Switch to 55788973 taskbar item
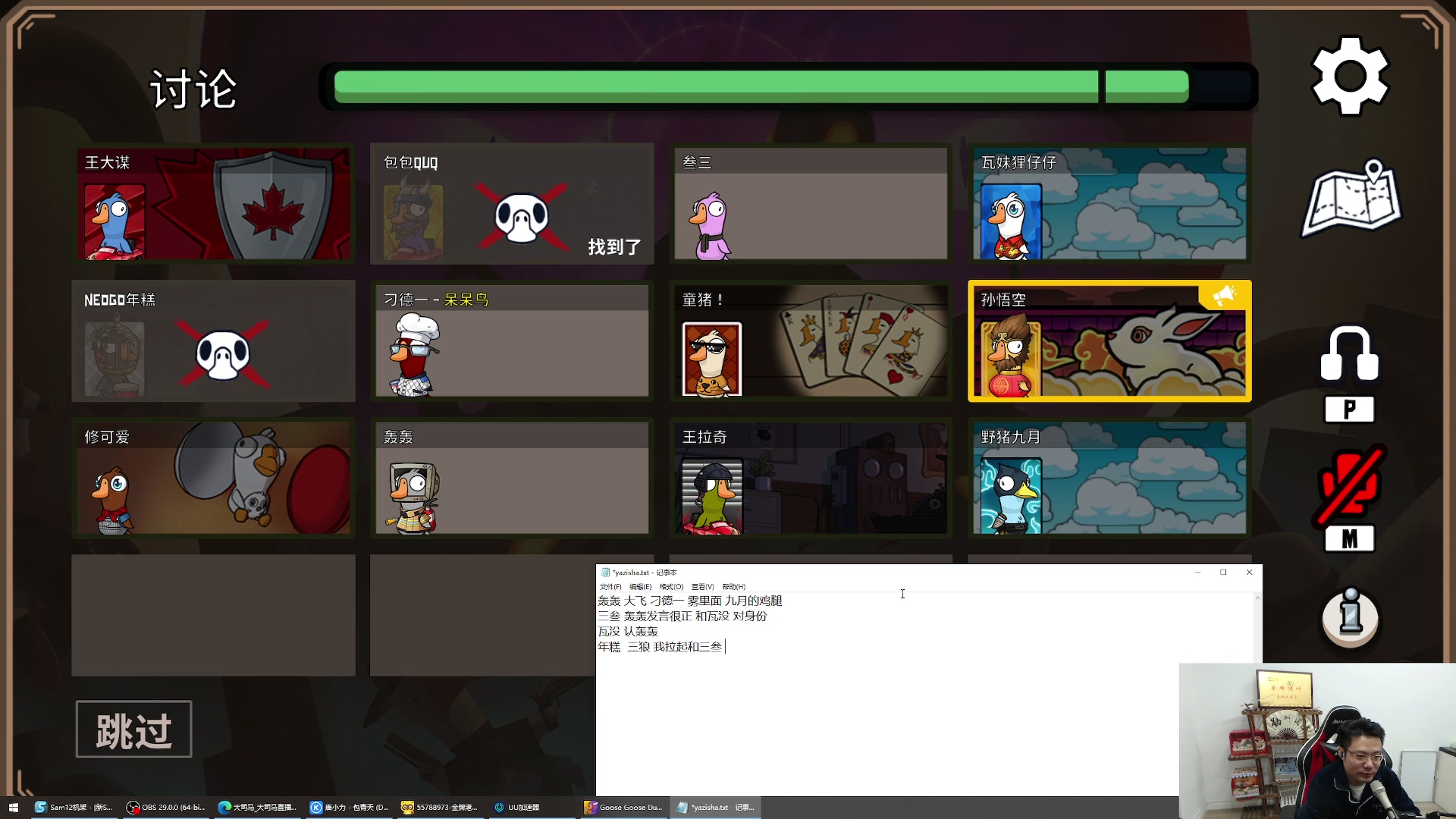 click(440, 807)
